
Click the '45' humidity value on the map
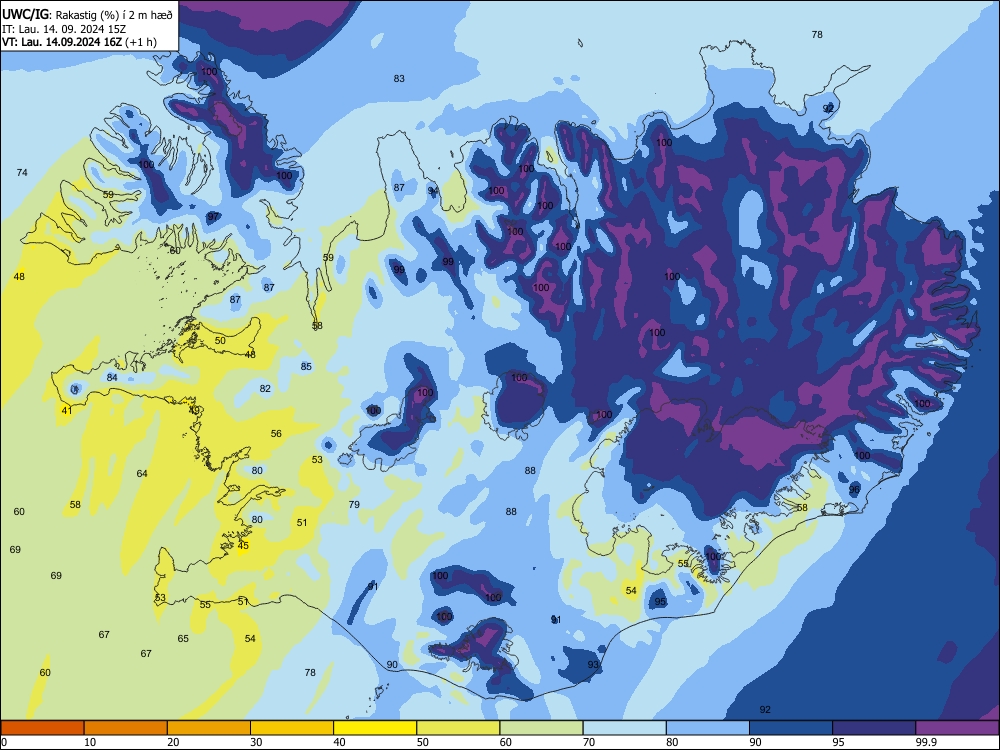click(x=243, y=546)
